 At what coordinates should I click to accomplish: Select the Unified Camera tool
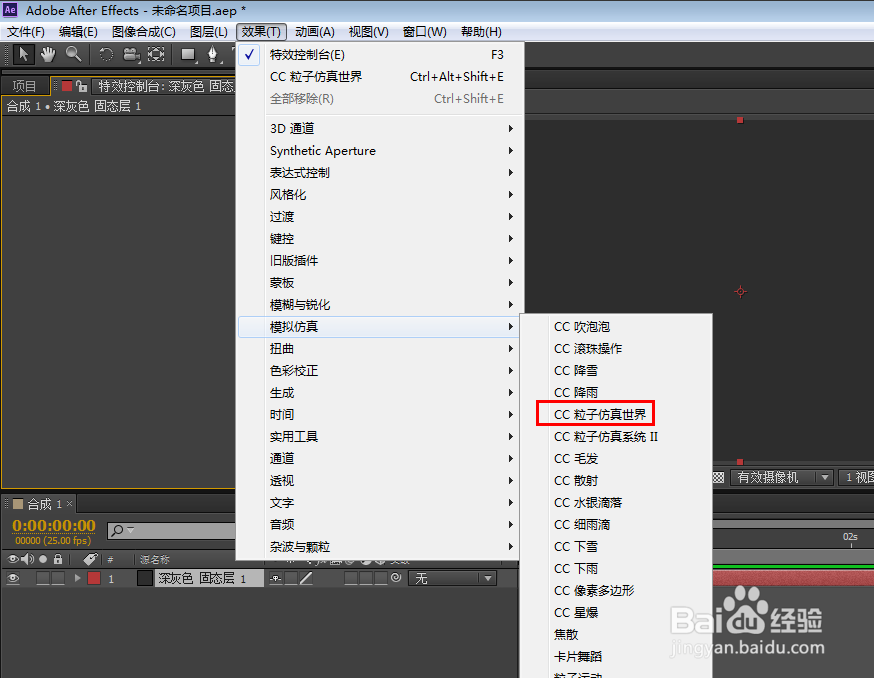coord(132,54)
